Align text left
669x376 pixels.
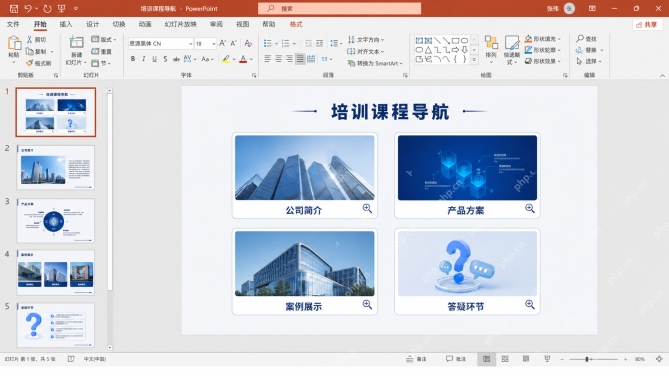coord(268,59)
